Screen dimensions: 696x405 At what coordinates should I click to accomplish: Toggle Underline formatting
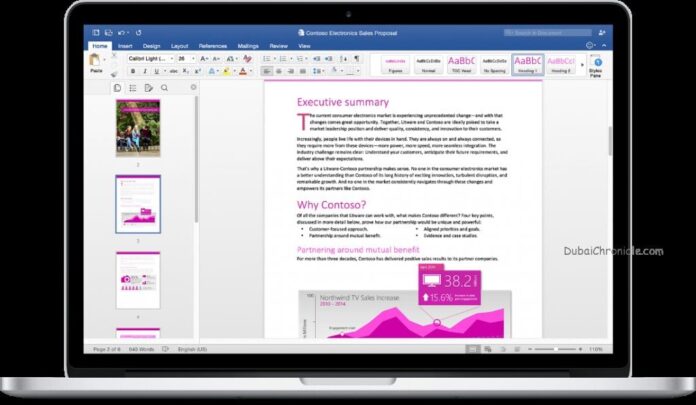pos(156,71)
